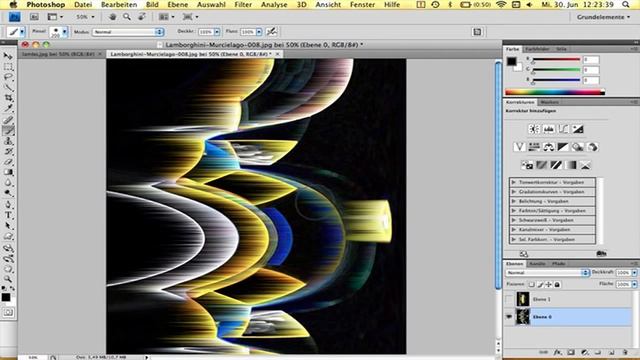
Task: Add Curves adjustment icon
Action: pos(563,129)
